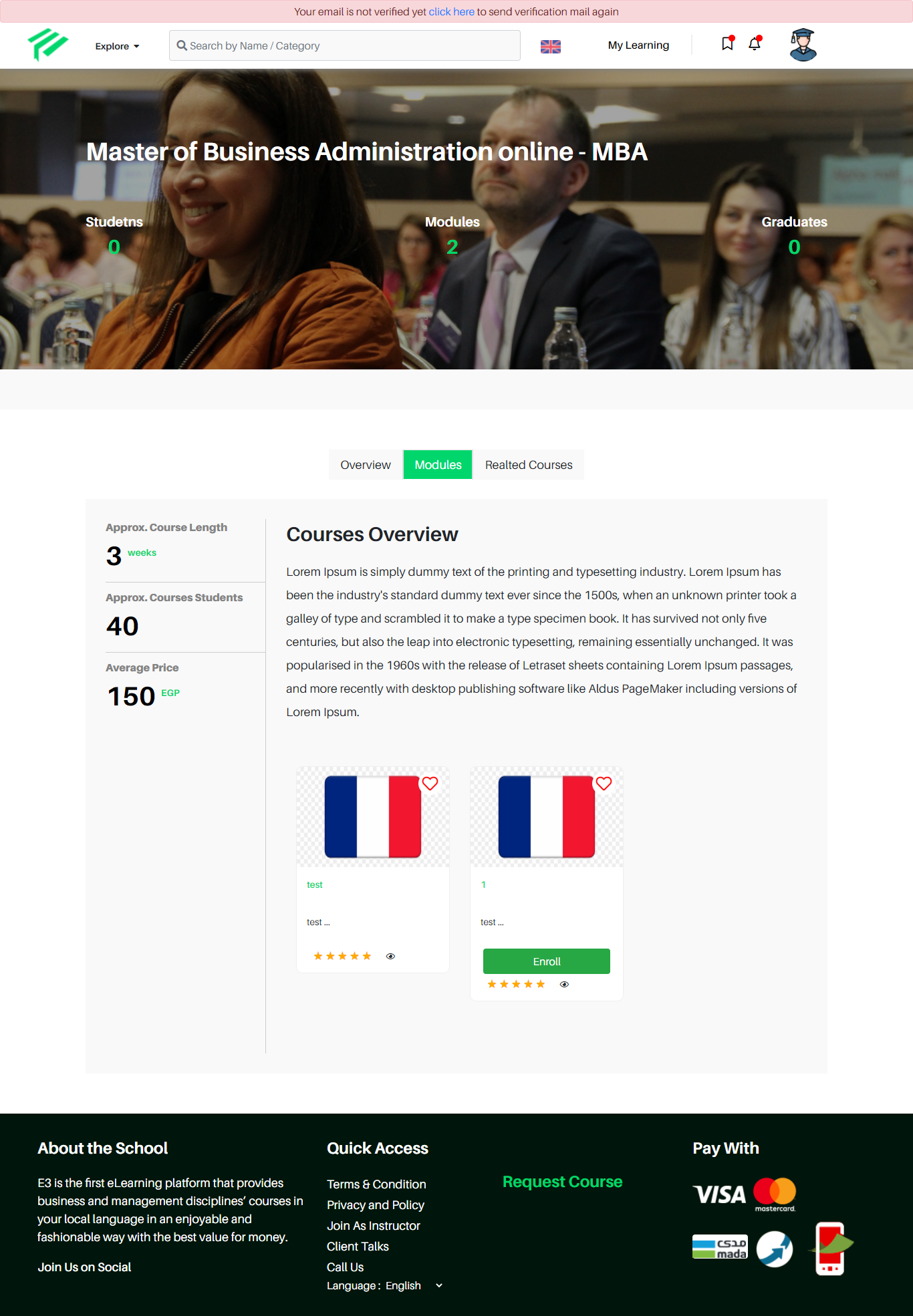Open the notifications bell icon
913x1316 pixels.
pos(755,43)
